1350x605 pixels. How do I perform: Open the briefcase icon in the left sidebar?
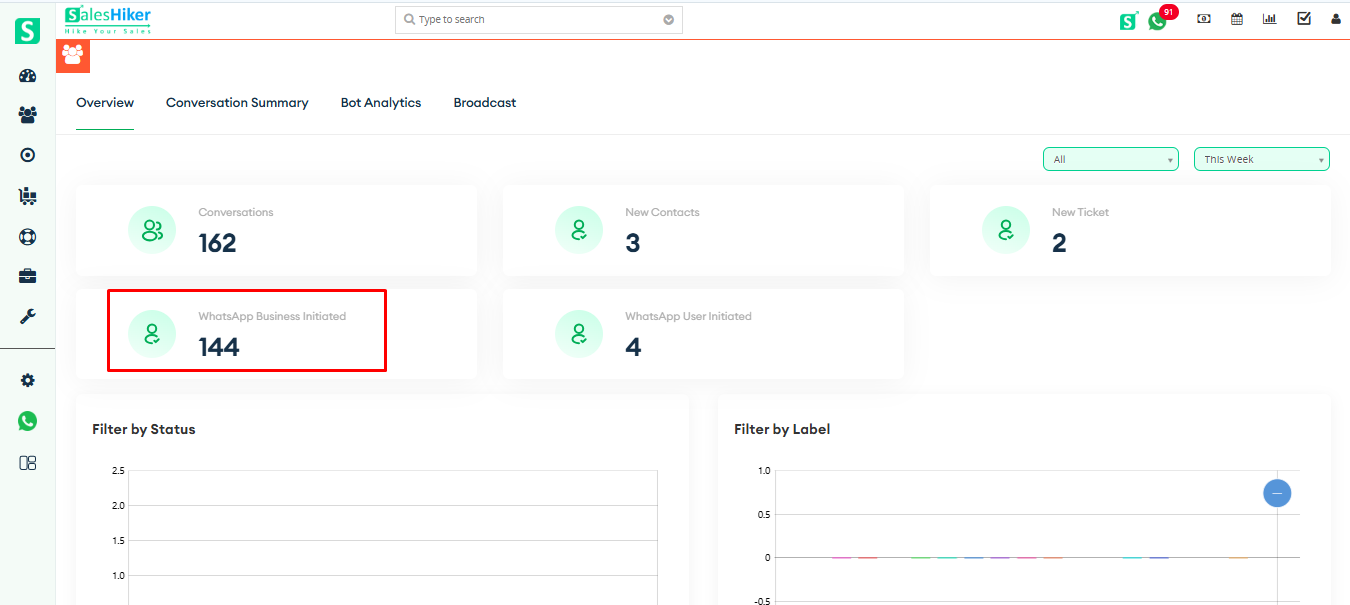(x=27, y=276)
